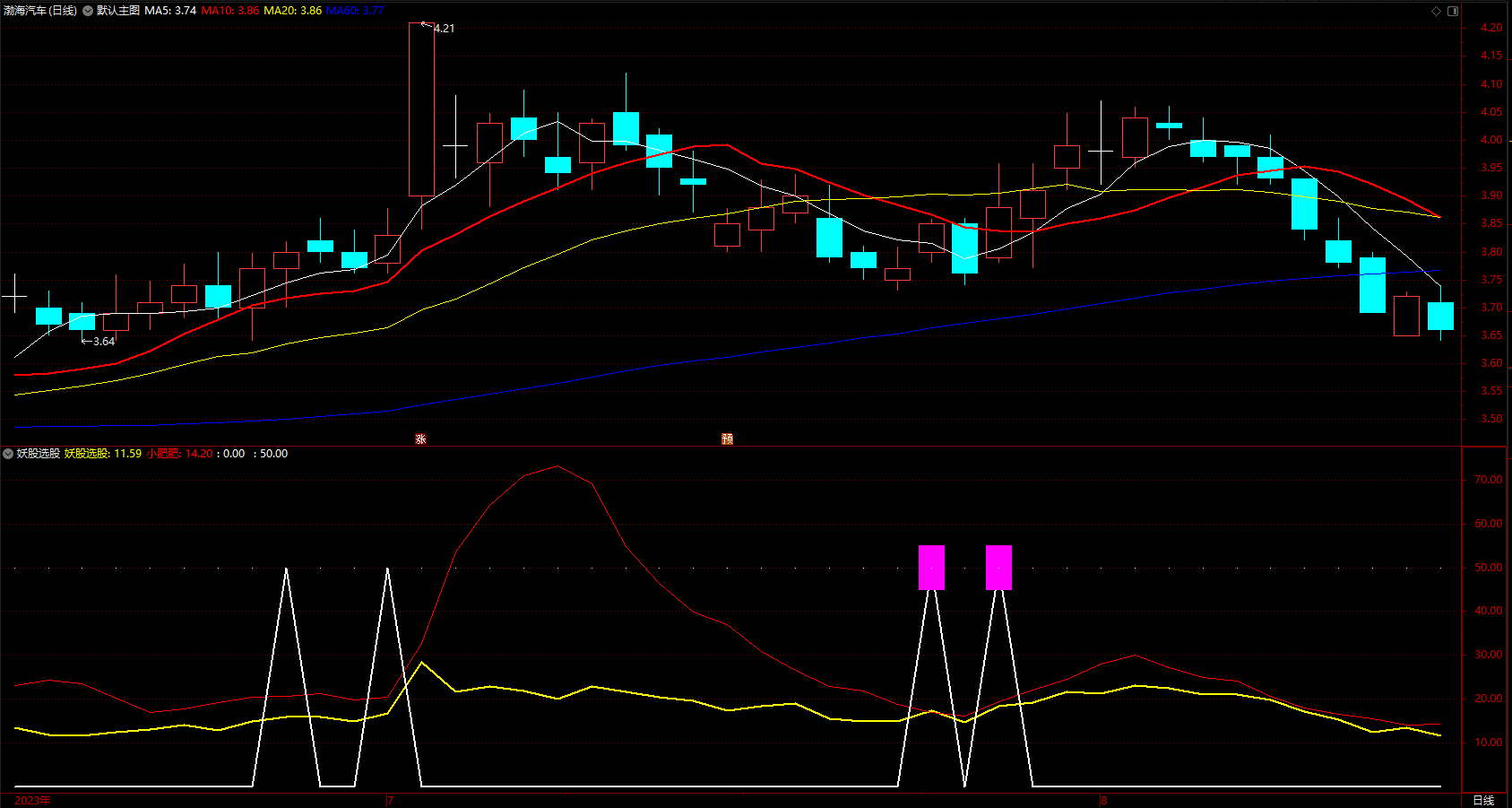Click the 70.00 indicator axis label
The height and width of the screenshot is (808, 1512).
[x=1489, y=480]
